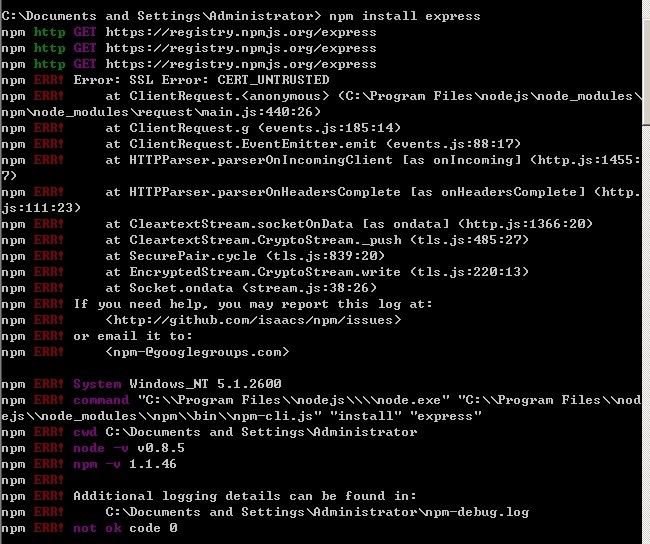
Task: Click the 'SSL Error: CERT_UNTRUSTED' message
Action: [x=229, y=80]
